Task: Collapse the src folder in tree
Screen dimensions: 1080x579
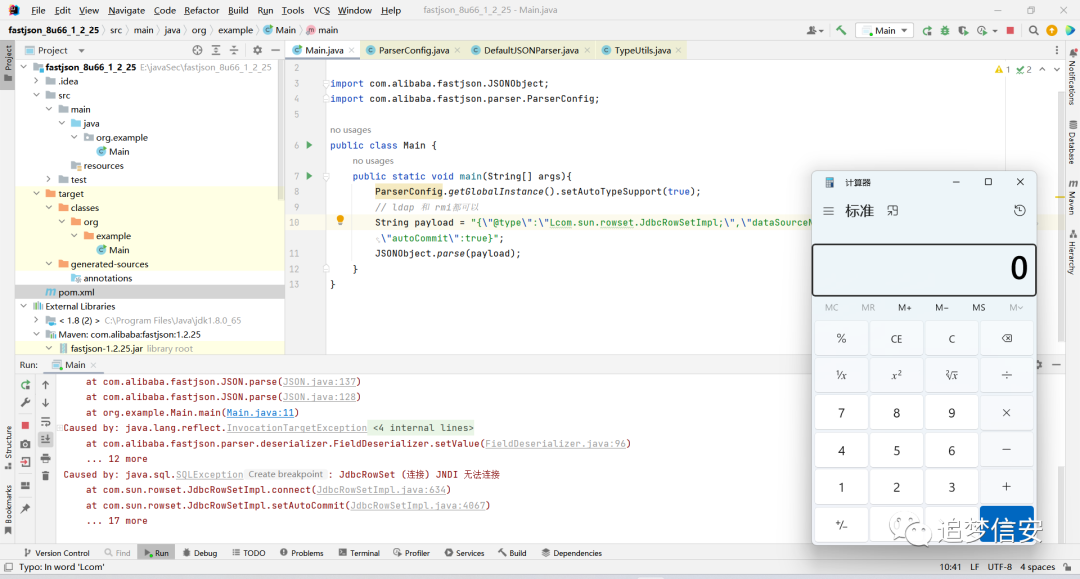Action: tap(37, 95)
